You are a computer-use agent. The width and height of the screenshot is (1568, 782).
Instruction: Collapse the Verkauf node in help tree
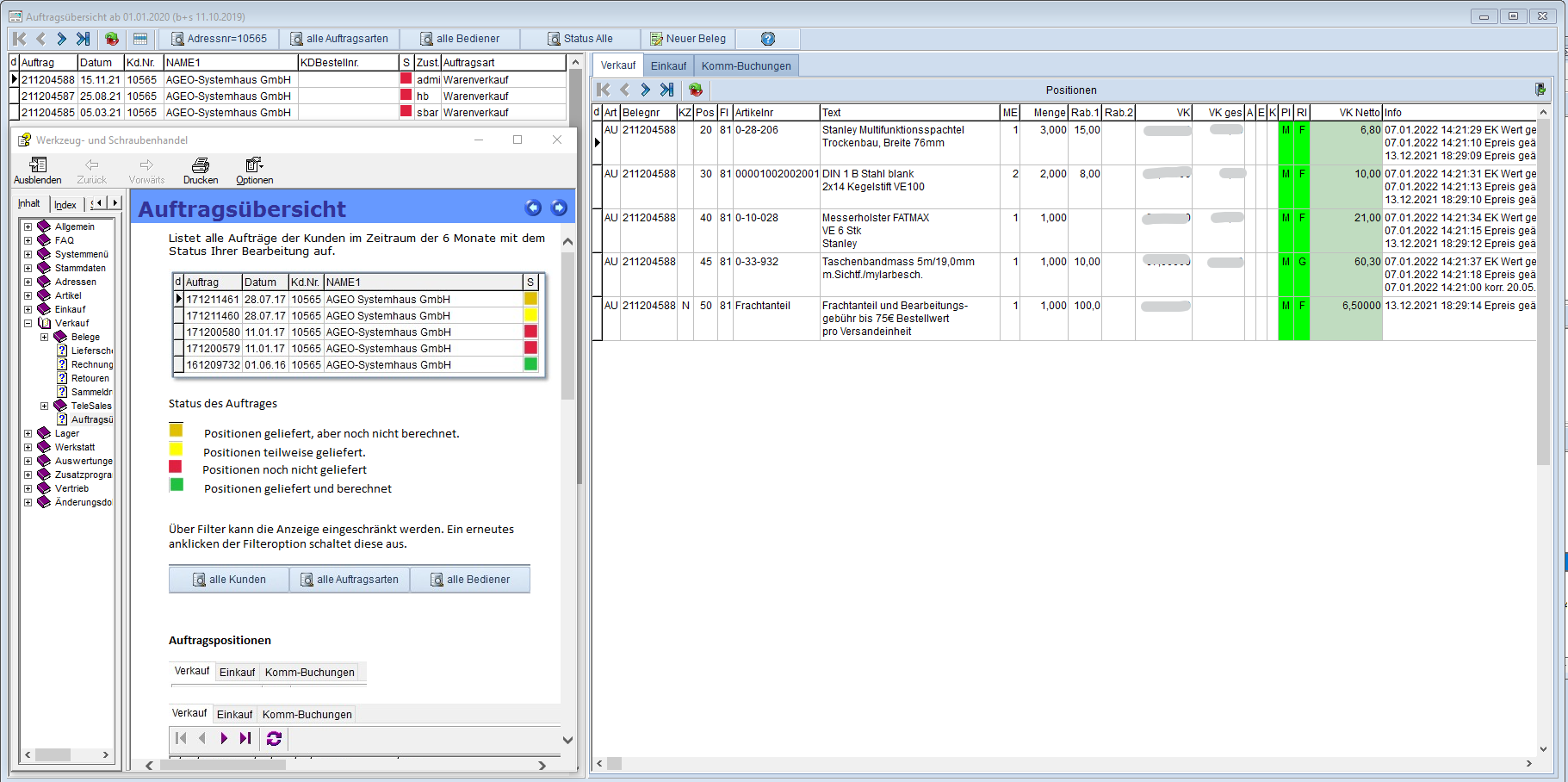[x=28, y=324]
